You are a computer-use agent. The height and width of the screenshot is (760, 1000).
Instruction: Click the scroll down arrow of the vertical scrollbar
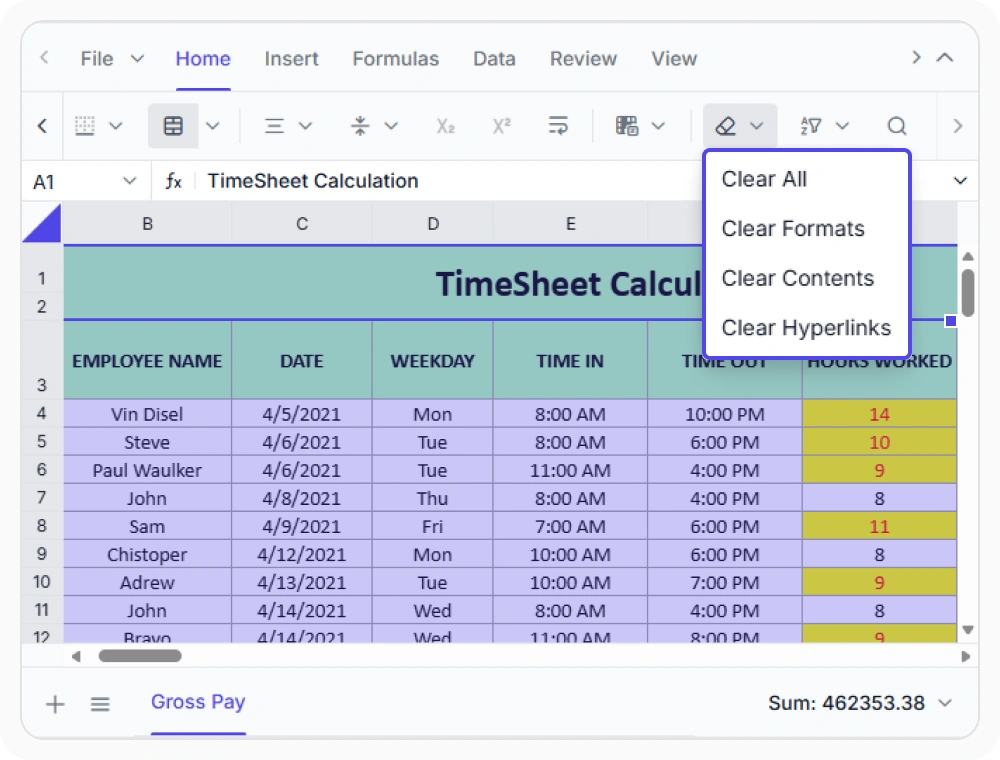point(968,630)
